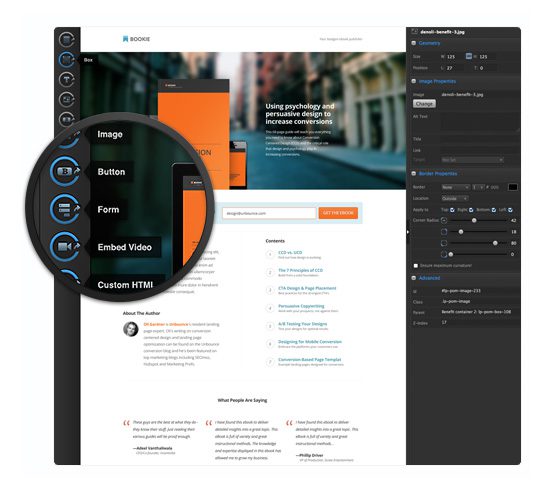Click the Change image button

pos(424,104)
